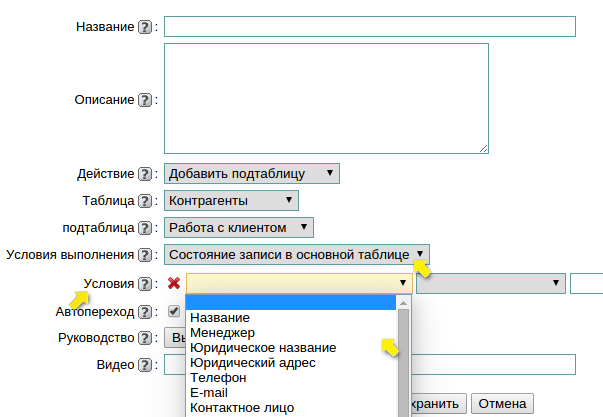The width and height of the screenshot is (603, 417).
Task: Expand the Таблица dropdown Контрагенты
Action: [x=232, y=201]
